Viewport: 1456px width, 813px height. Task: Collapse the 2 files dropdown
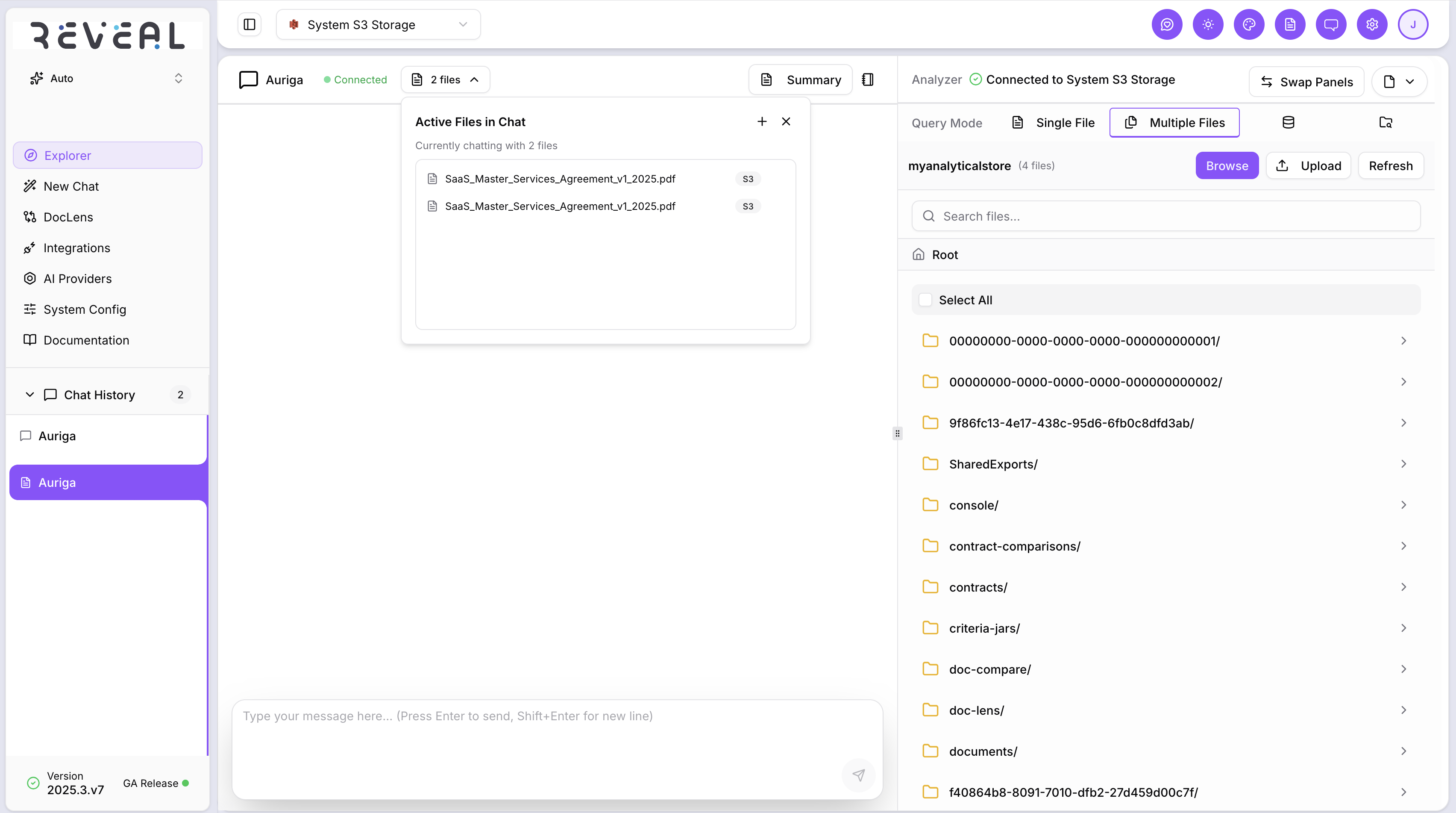point(446,80)
